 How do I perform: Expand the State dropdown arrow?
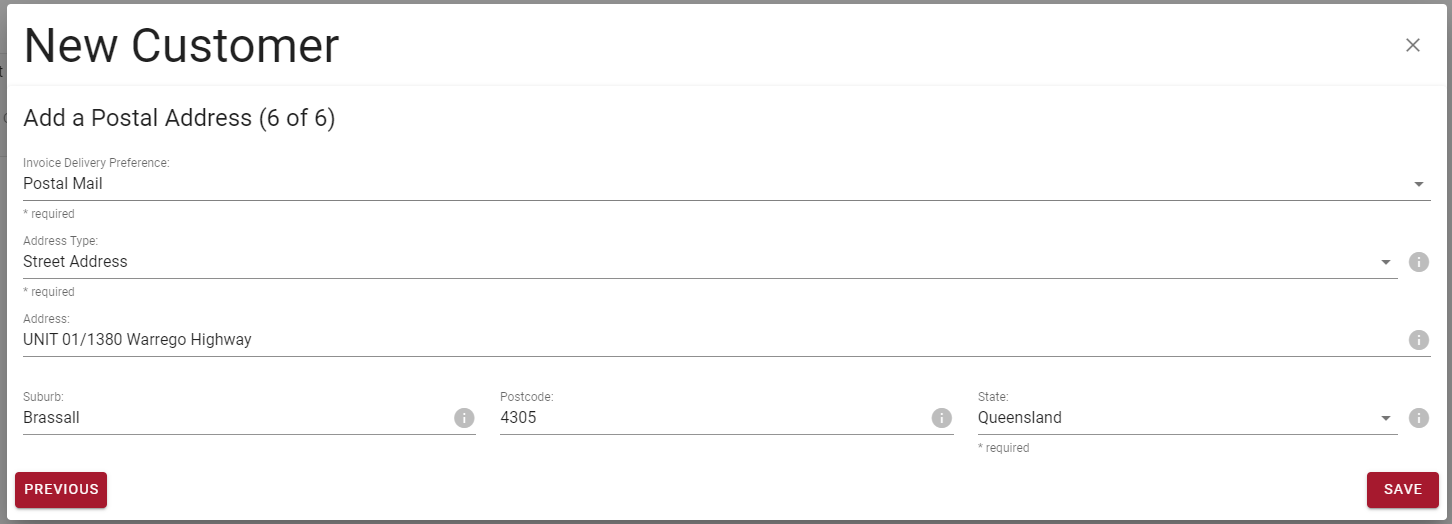[x=1386, y=418]
